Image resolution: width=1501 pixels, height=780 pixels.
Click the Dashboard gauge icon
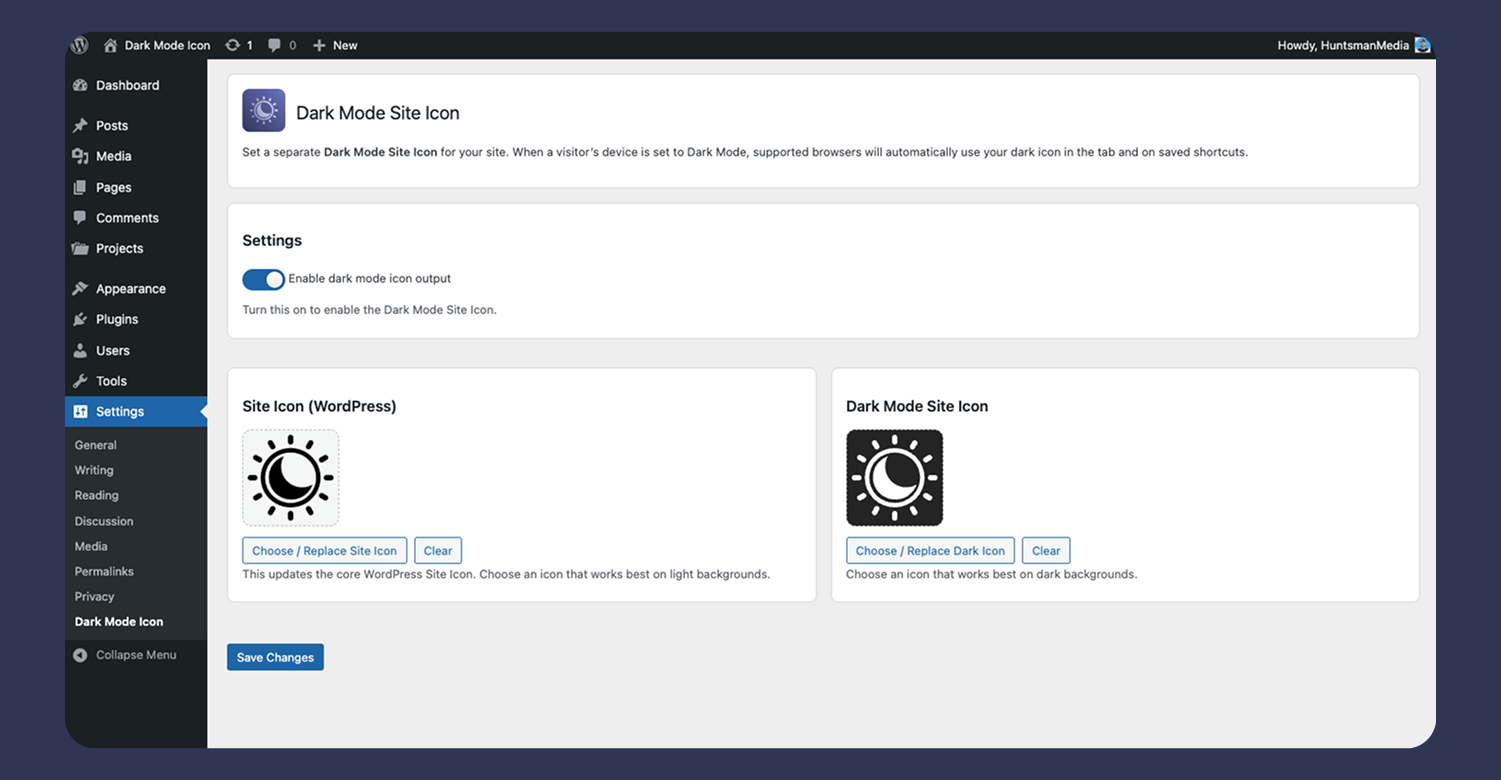pos(80,85)
